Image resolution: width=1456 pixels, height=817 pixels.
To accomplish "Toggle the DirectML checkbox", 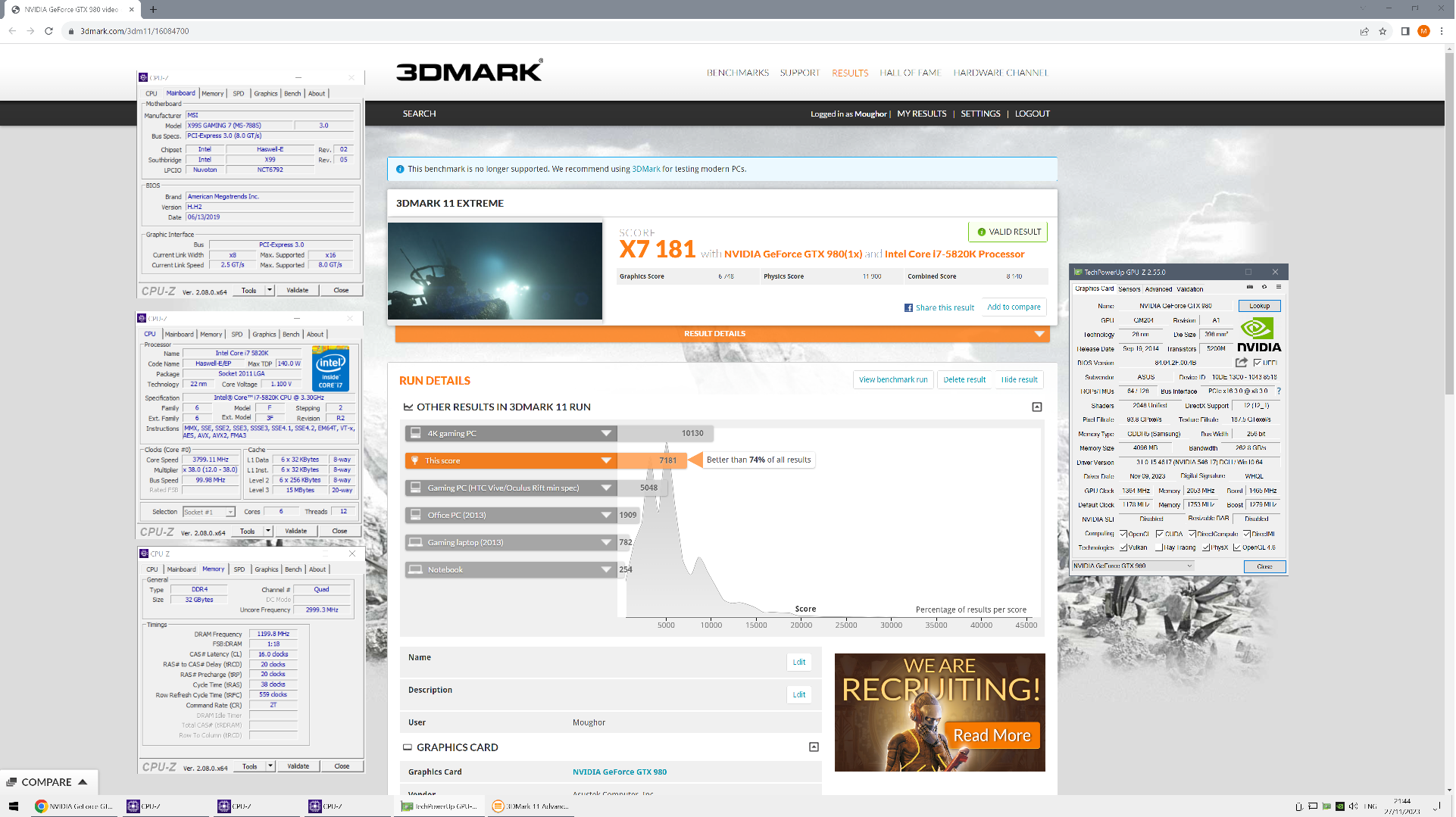I will (x=1247, y=534).
